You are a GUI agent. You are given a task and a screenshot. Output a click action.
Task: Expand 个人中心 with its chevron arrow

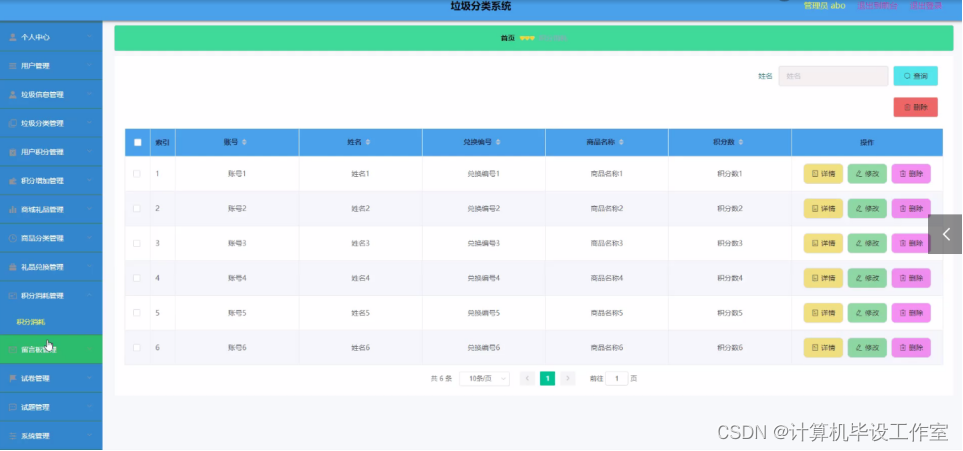tap(90, 37)
